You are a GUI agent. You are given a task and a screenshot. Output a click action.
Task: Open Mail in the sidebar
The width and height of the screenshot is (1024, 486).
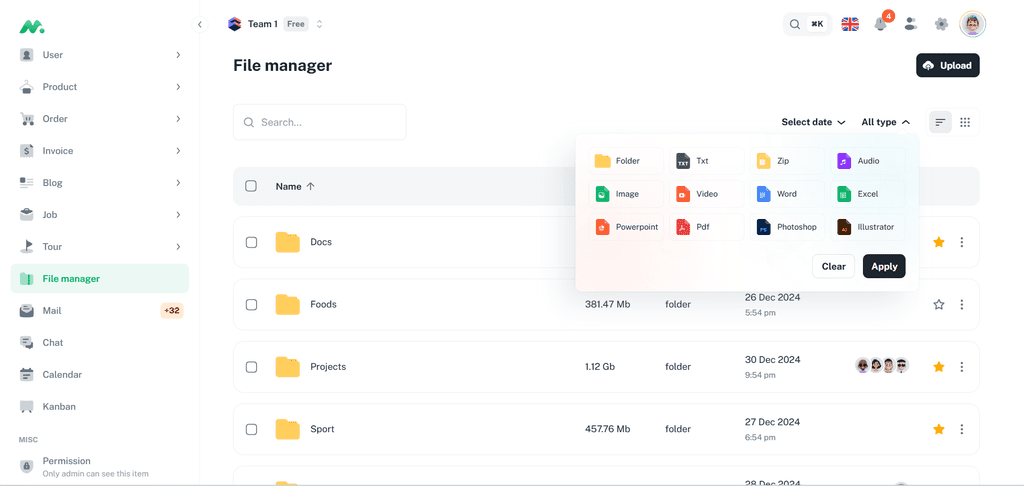pos(100,311)
